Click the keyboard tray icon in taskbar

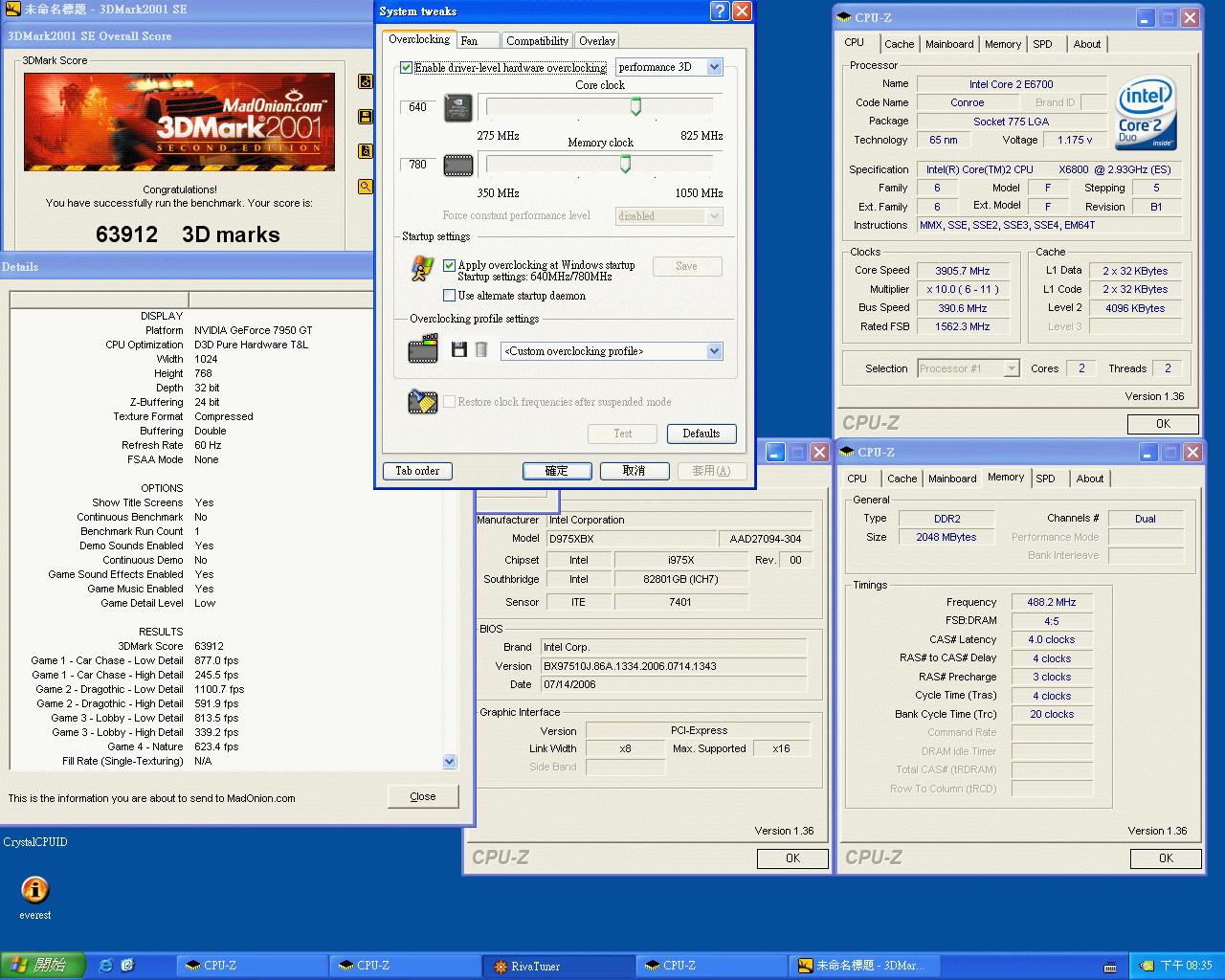coord(1110,967)
